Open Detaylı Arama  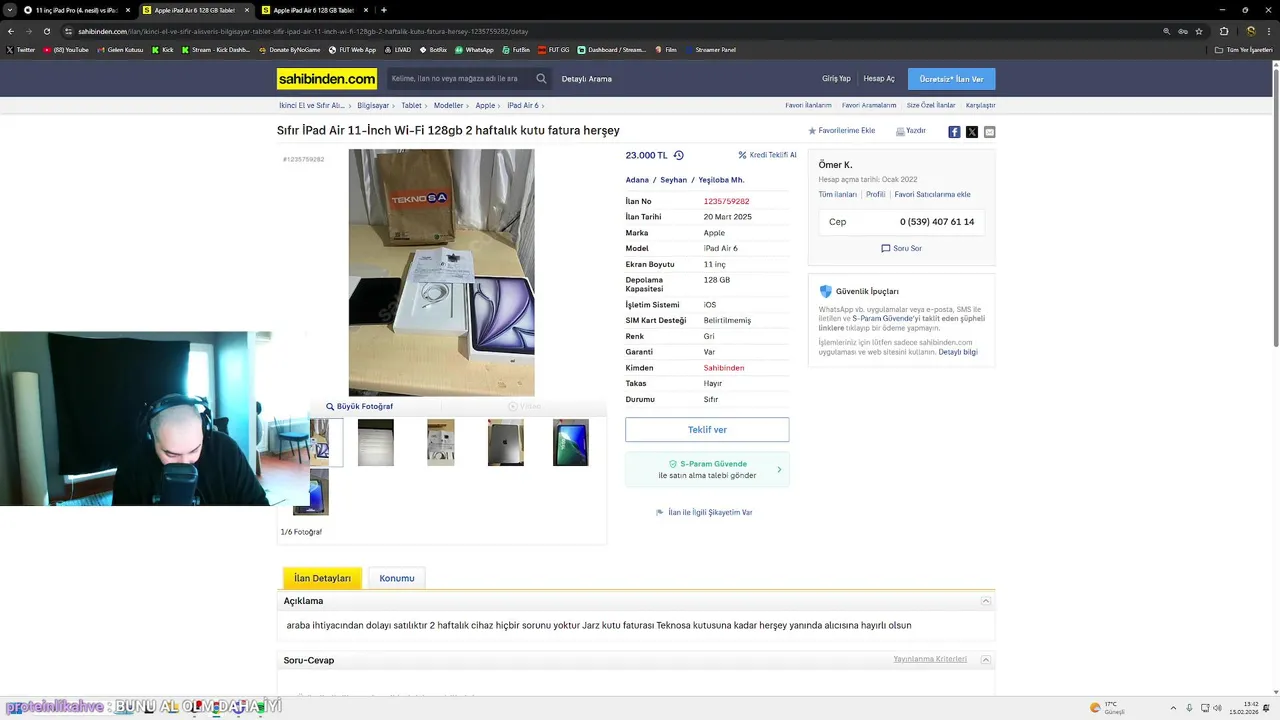pyautogui.click(x=586, y=79)
